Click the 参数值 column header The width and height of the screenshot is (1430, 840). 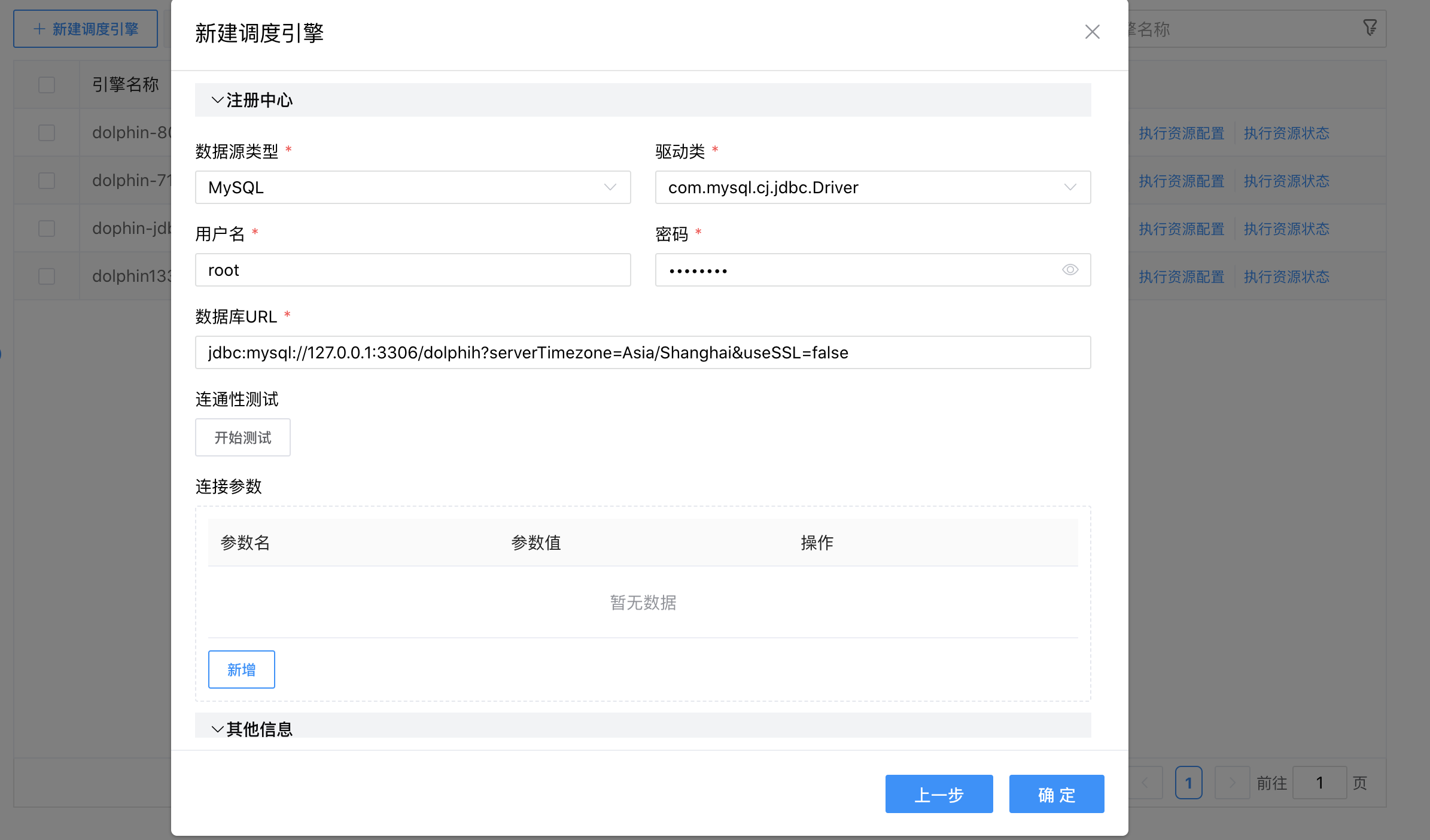point(536,543)
